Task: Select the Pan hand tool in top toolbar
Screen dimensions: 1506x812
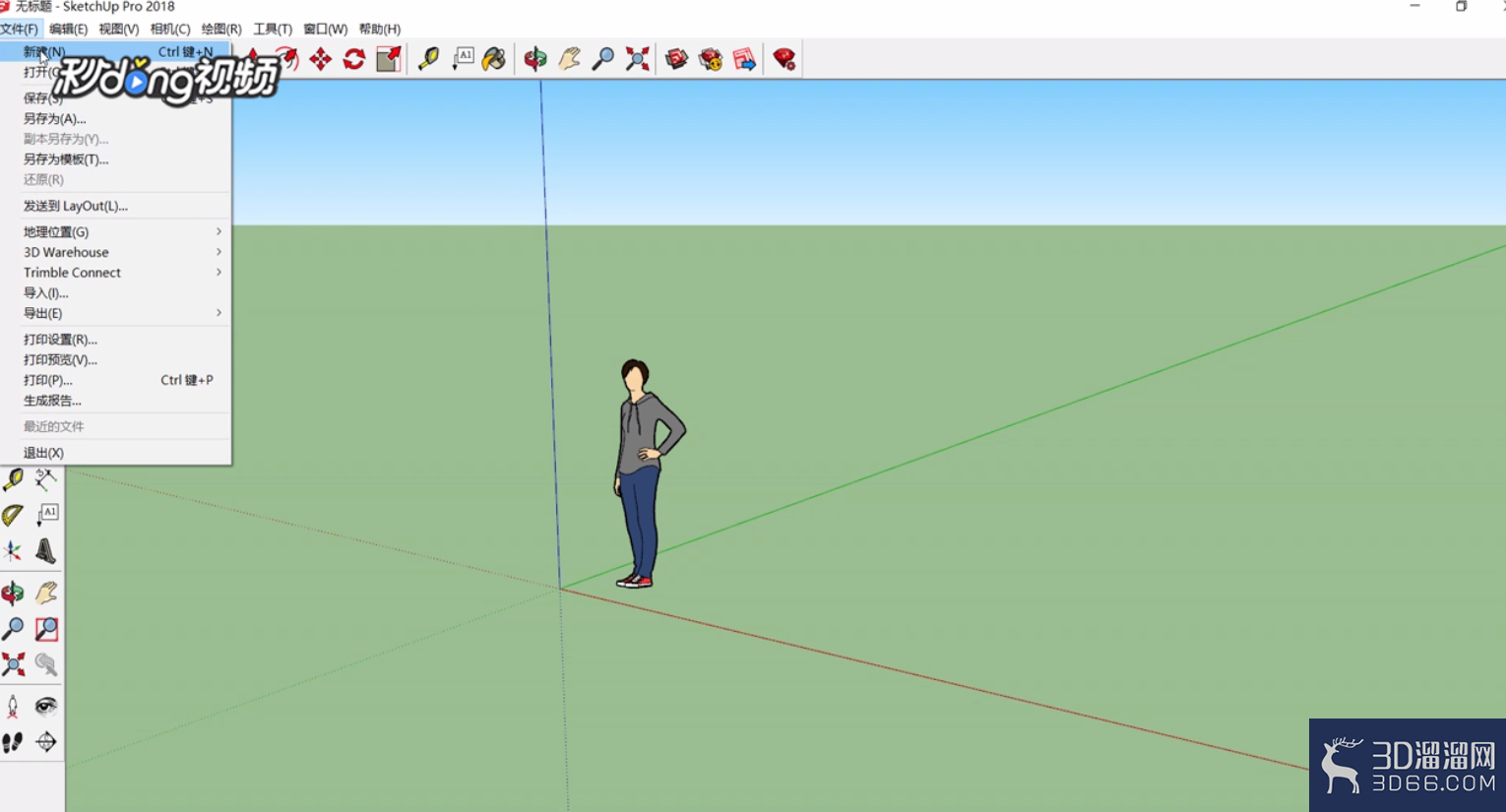Action: tap(569, 59)
